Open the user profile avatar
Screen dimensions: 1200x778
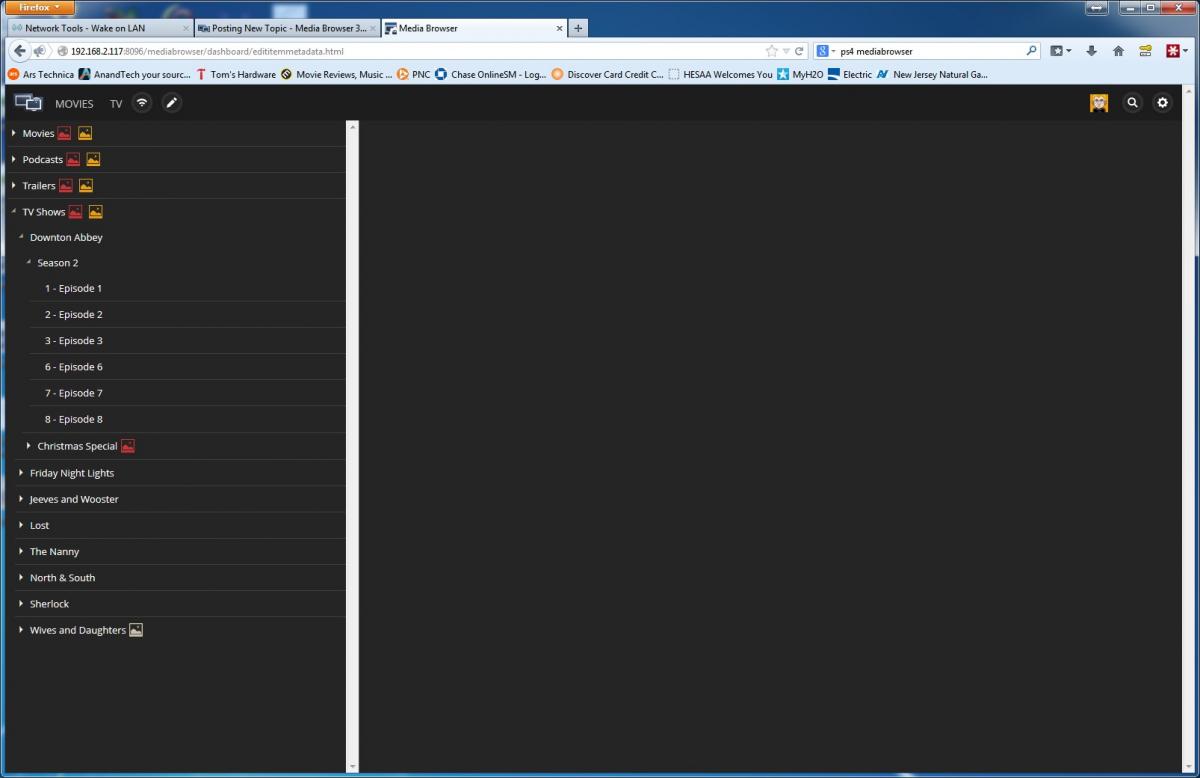click(1099, 102)
